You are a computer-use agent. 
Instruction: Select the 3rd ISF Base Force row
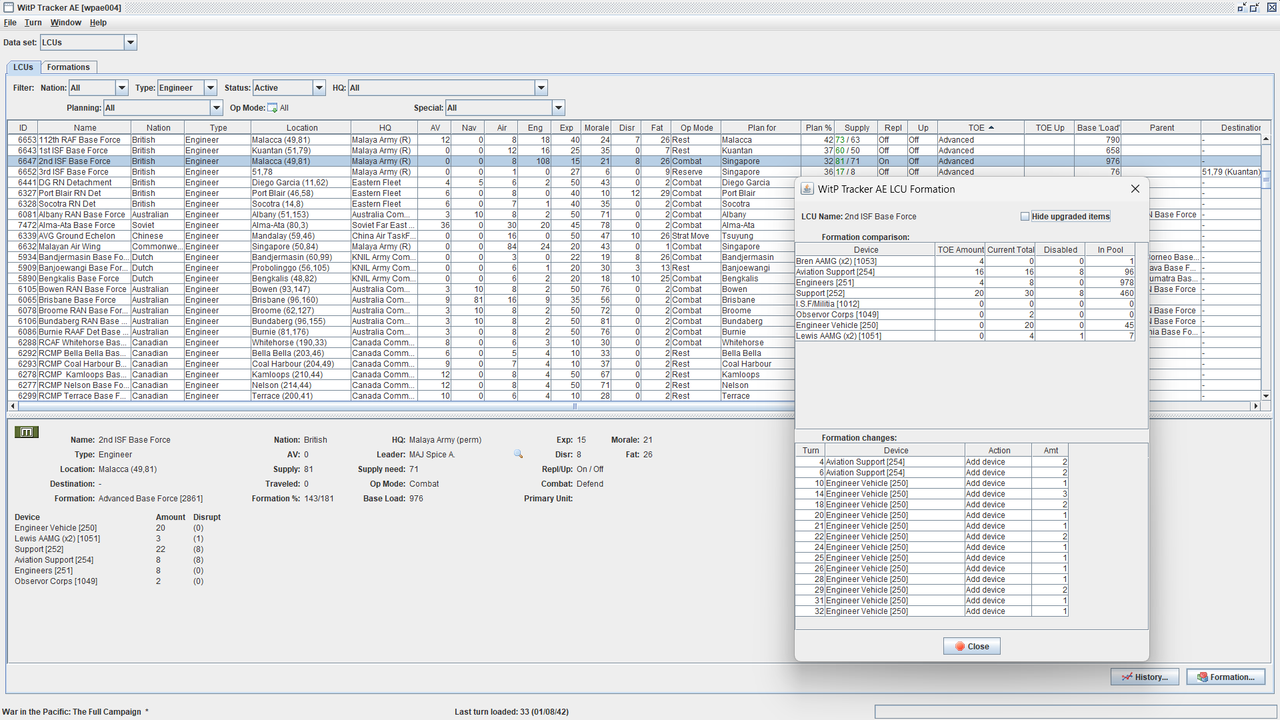point(633,172)
